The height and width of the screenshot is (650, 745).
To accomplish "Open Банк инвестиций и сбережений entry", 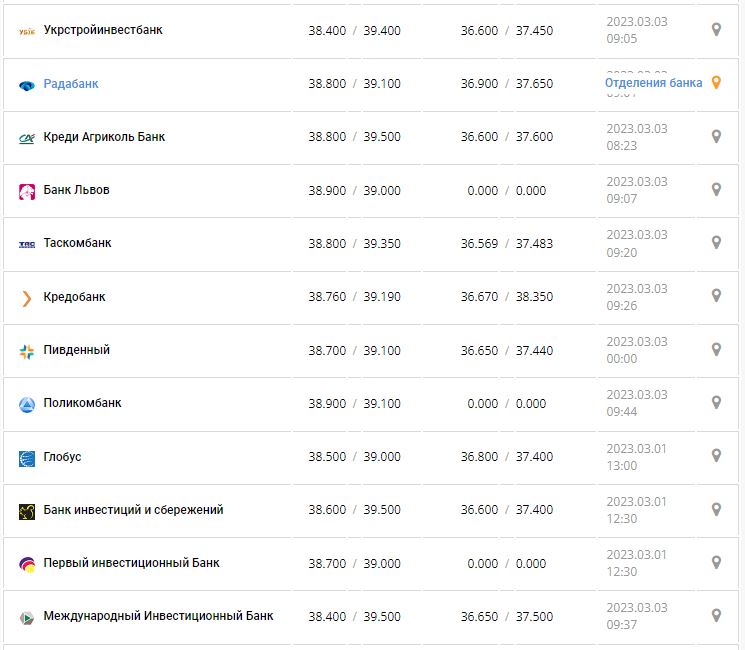I will click(133, 510).
